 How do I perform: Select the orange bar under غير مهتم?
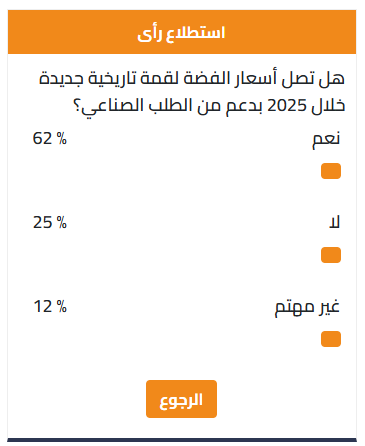pyautogui.click(x=331, y=339)
